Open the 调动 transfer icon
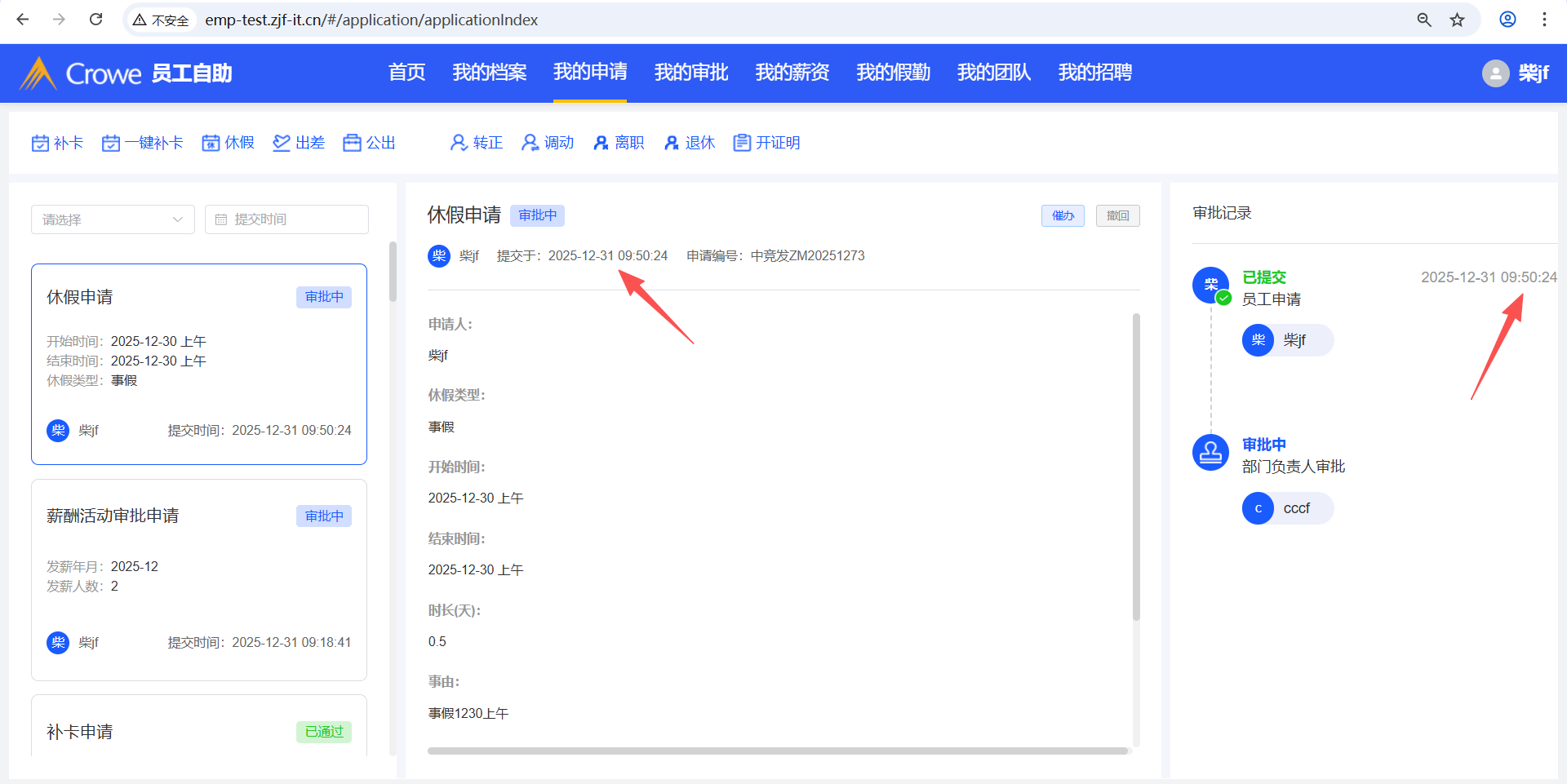The width and height of the screenshot is (1567, 784). (x=530, y=144)
